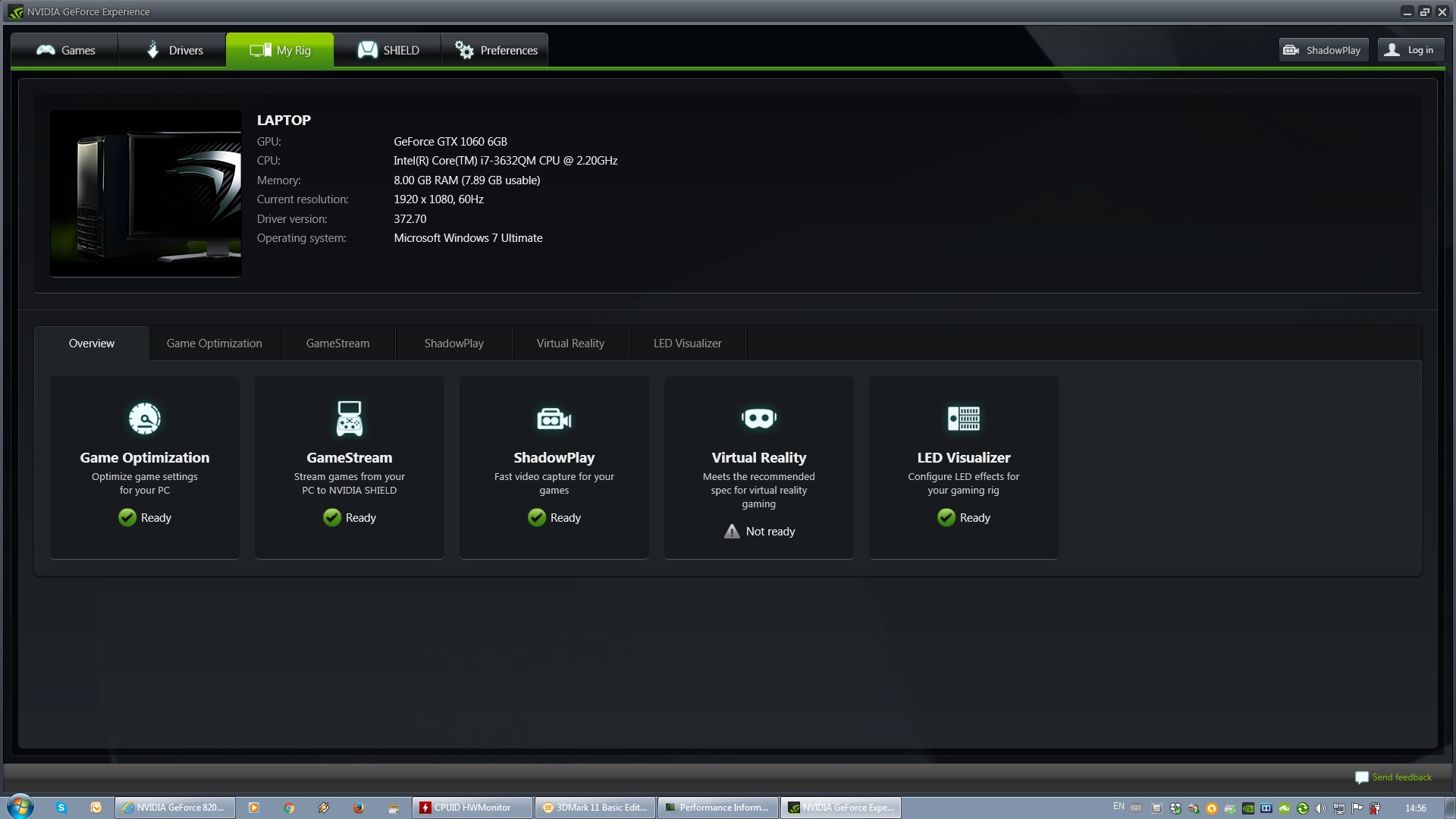Open the GameStream card title

click(350, 457)
